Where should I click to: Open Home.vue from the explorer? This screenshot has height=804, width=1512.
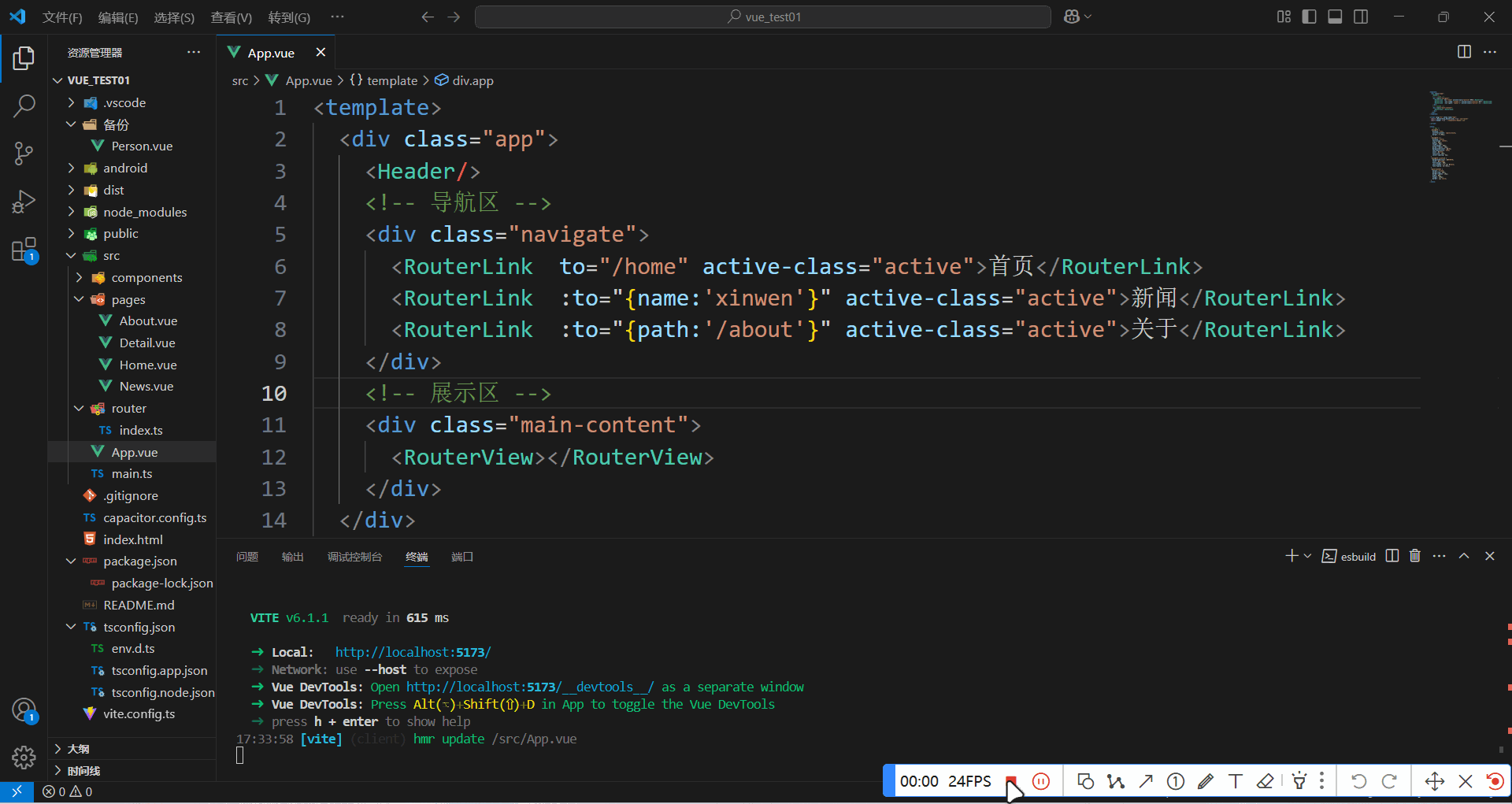click(147, 365)
